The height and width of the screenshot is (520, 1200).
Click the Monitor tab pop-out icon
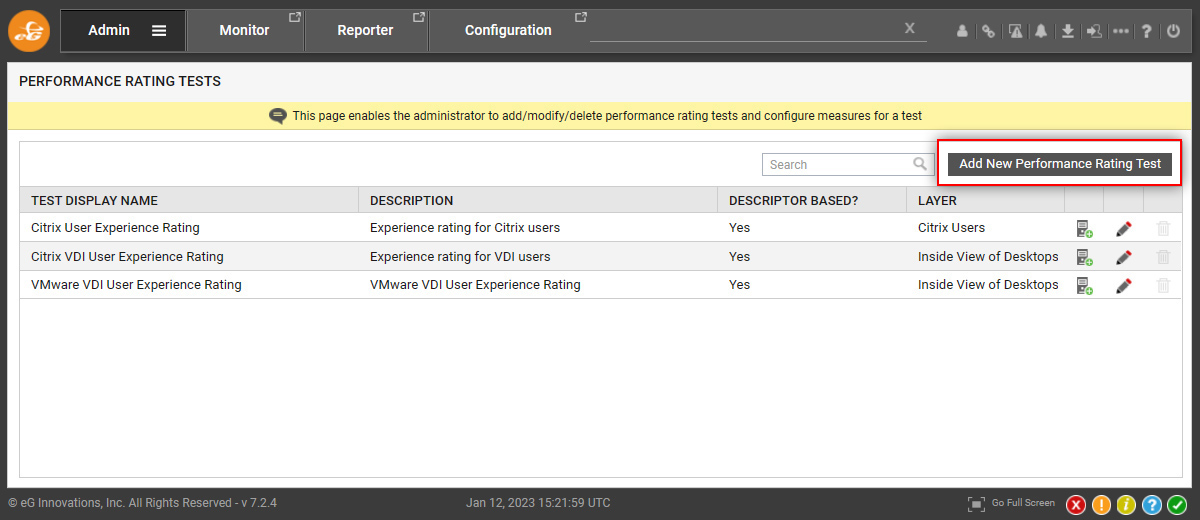(295, 17)
